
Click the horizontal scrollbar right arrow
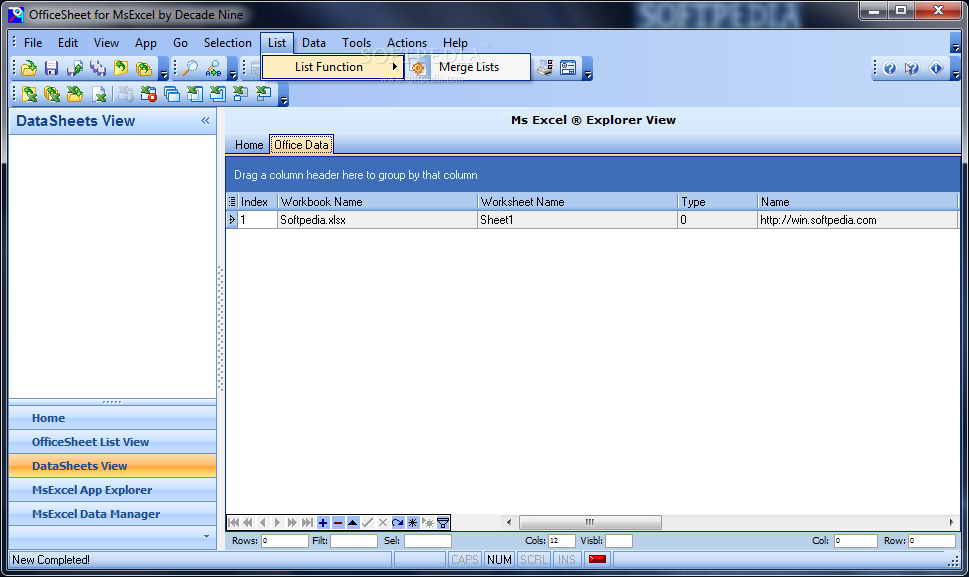[x=951, y=523]
